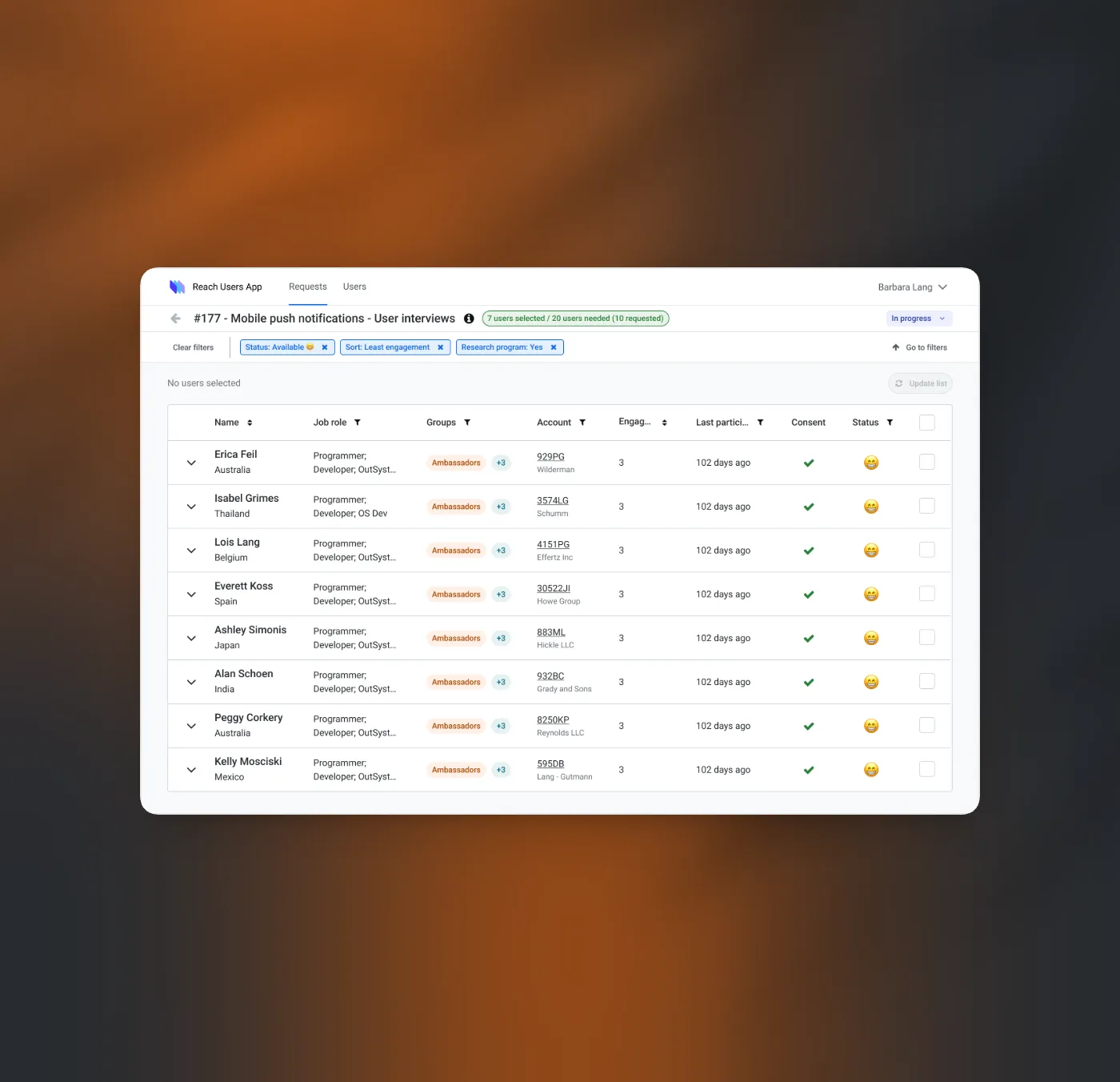Open account link 4151PG

pyautogui.click(x=553, y=545)
